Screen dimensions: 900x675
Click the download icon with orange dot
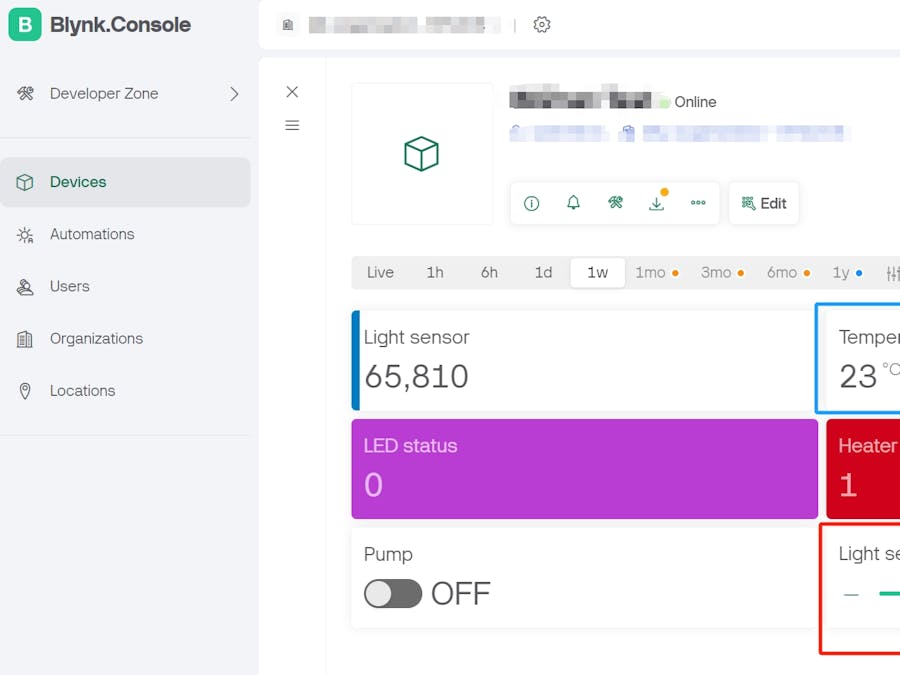[657, 203]
